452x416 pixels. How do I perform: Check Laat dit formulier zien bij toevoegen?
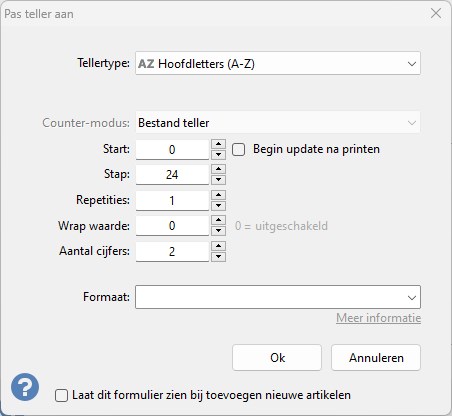click(61, 396)
